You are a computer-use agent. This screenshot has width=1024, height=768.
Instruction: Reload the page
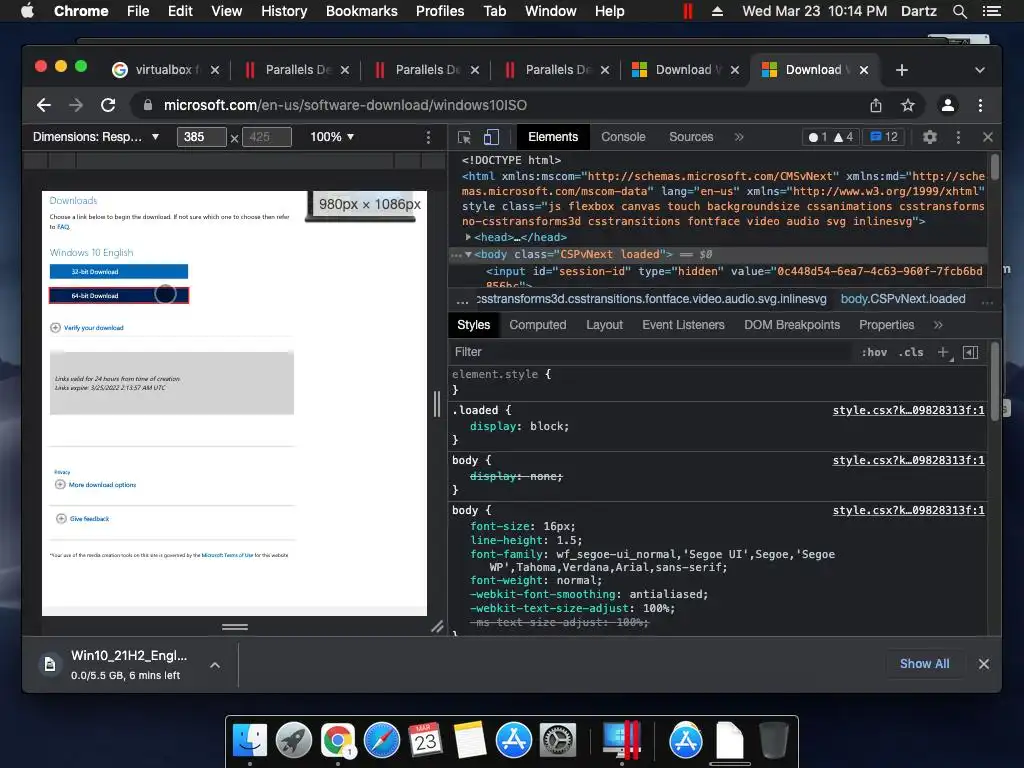[x=108, y=105]
